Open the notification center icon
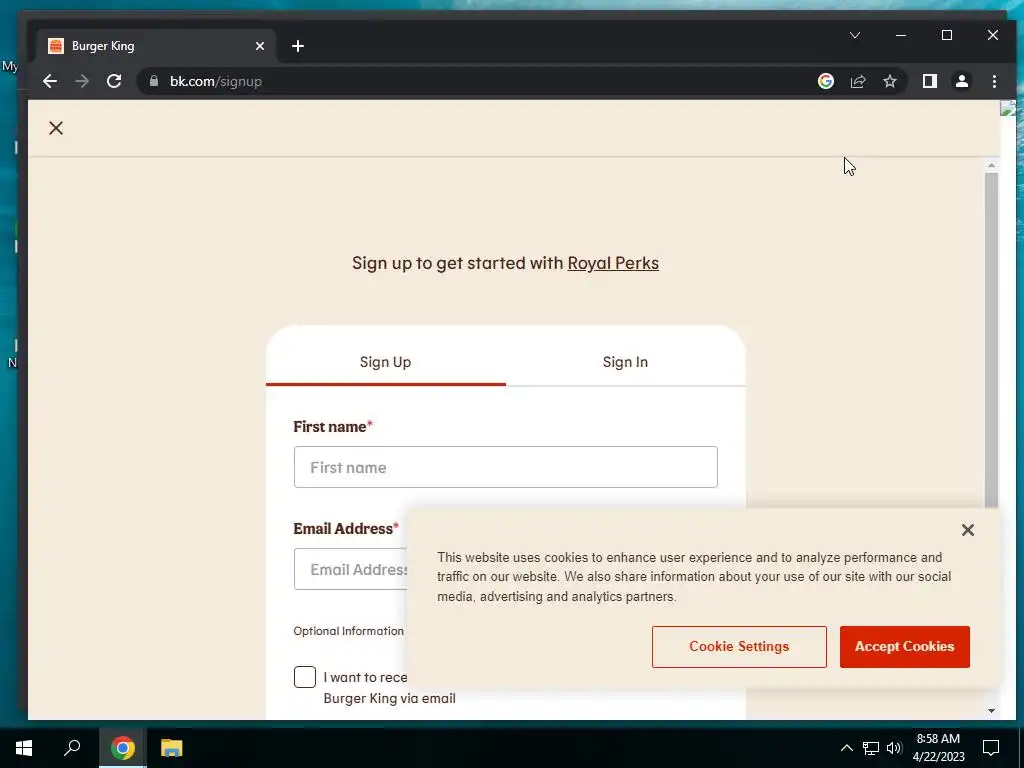The width and height of the screenshot is (1024, 768). click(x=991, y=748)
